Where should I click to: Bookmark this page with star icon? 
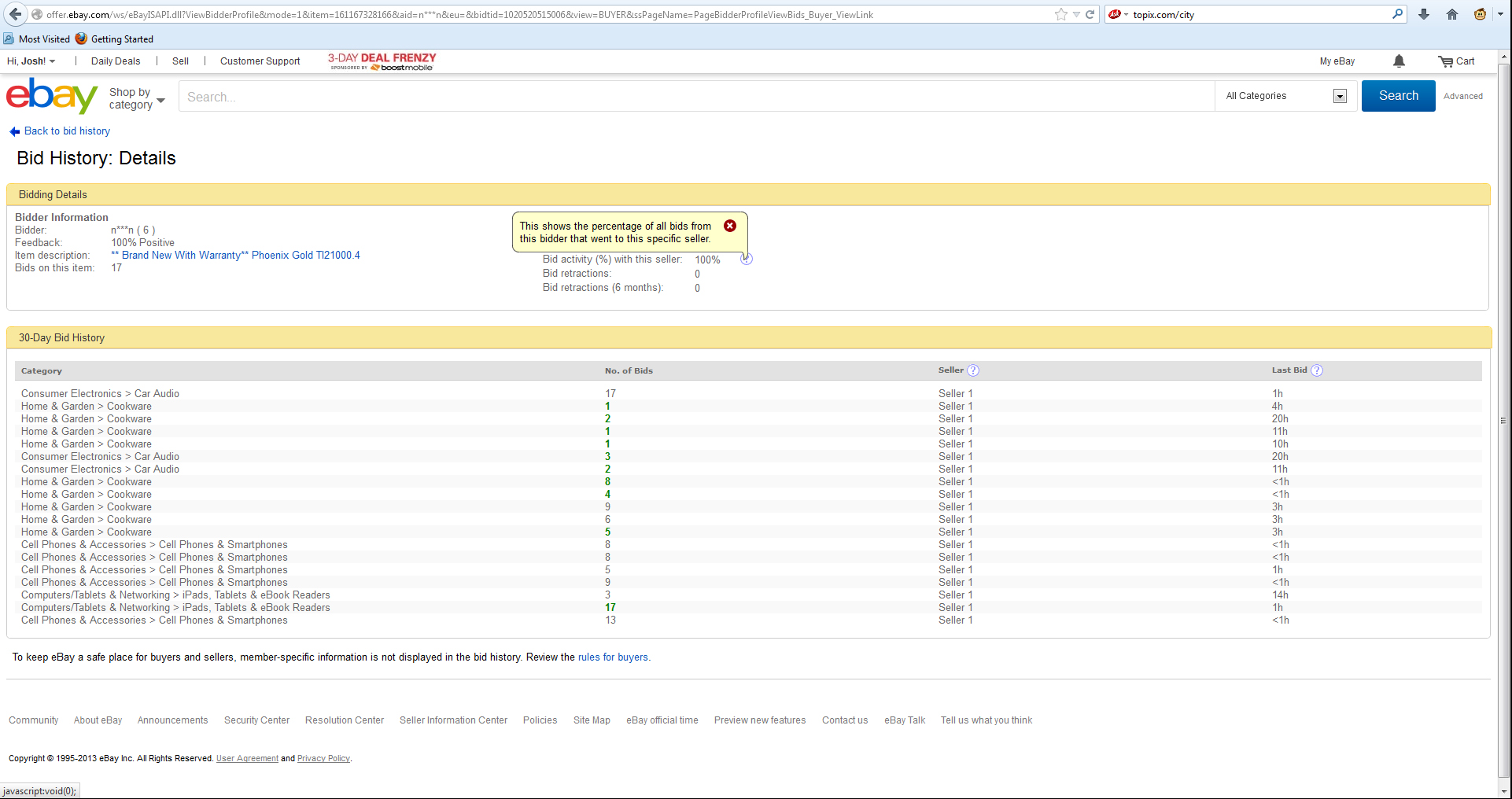(x=1060, y=14)
